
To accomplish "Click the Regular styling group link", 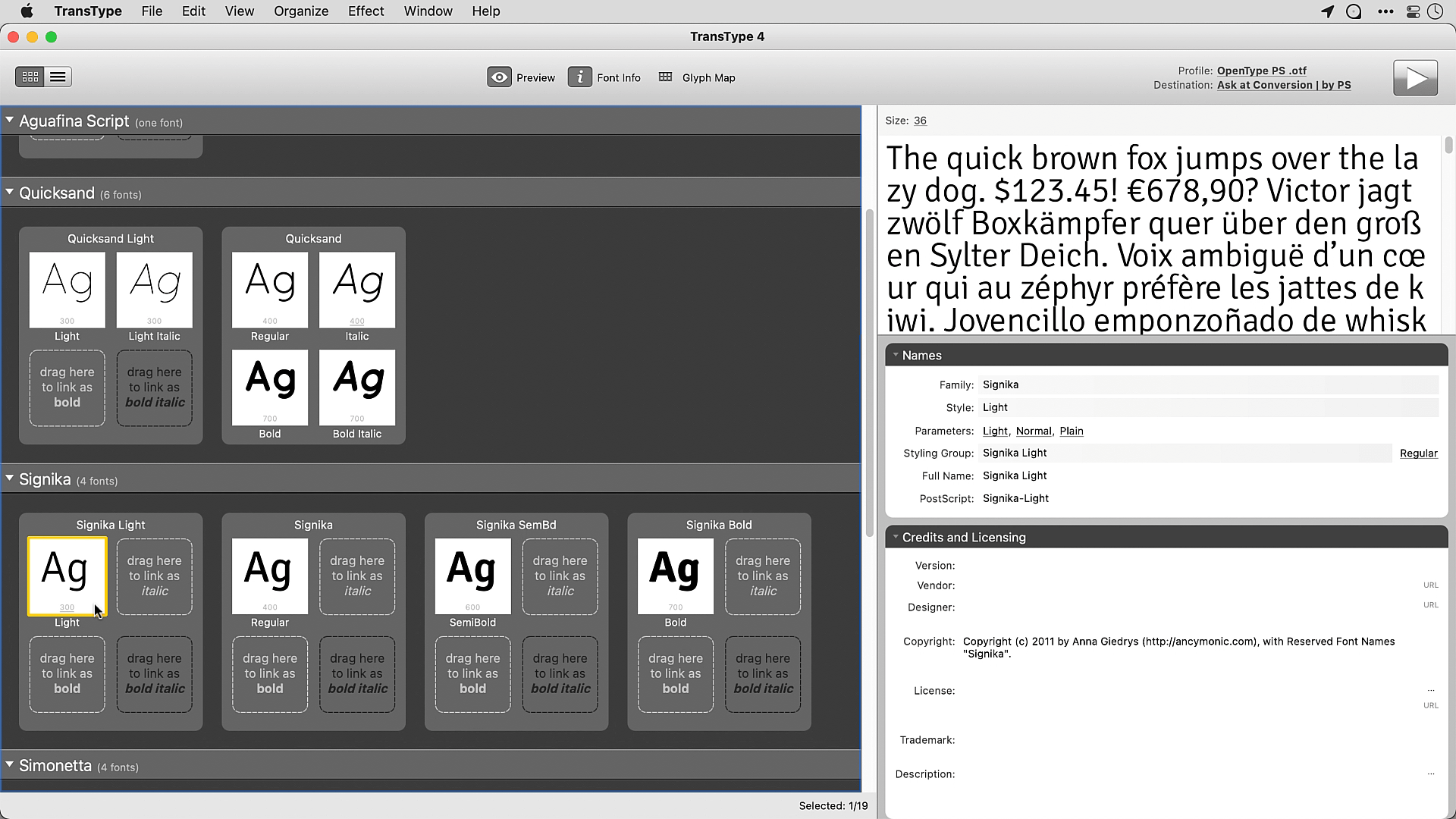I will 1418,453.
